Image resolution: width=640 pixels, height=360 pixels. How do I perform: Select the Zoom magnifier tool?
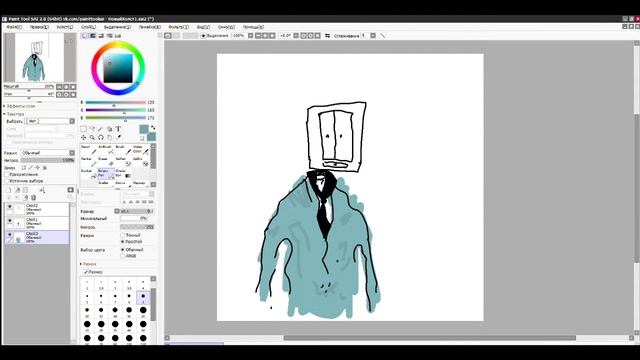[92, 138]
